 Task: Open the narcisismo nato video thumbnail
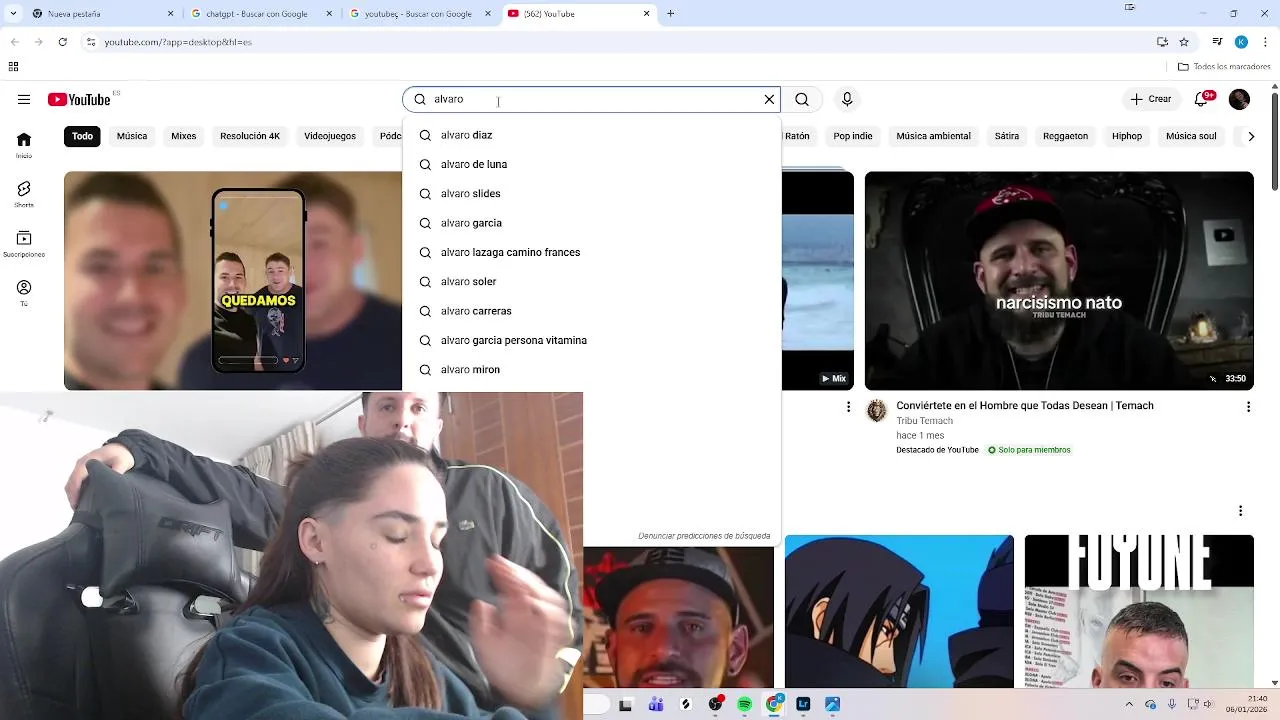tap(1059, 280)
